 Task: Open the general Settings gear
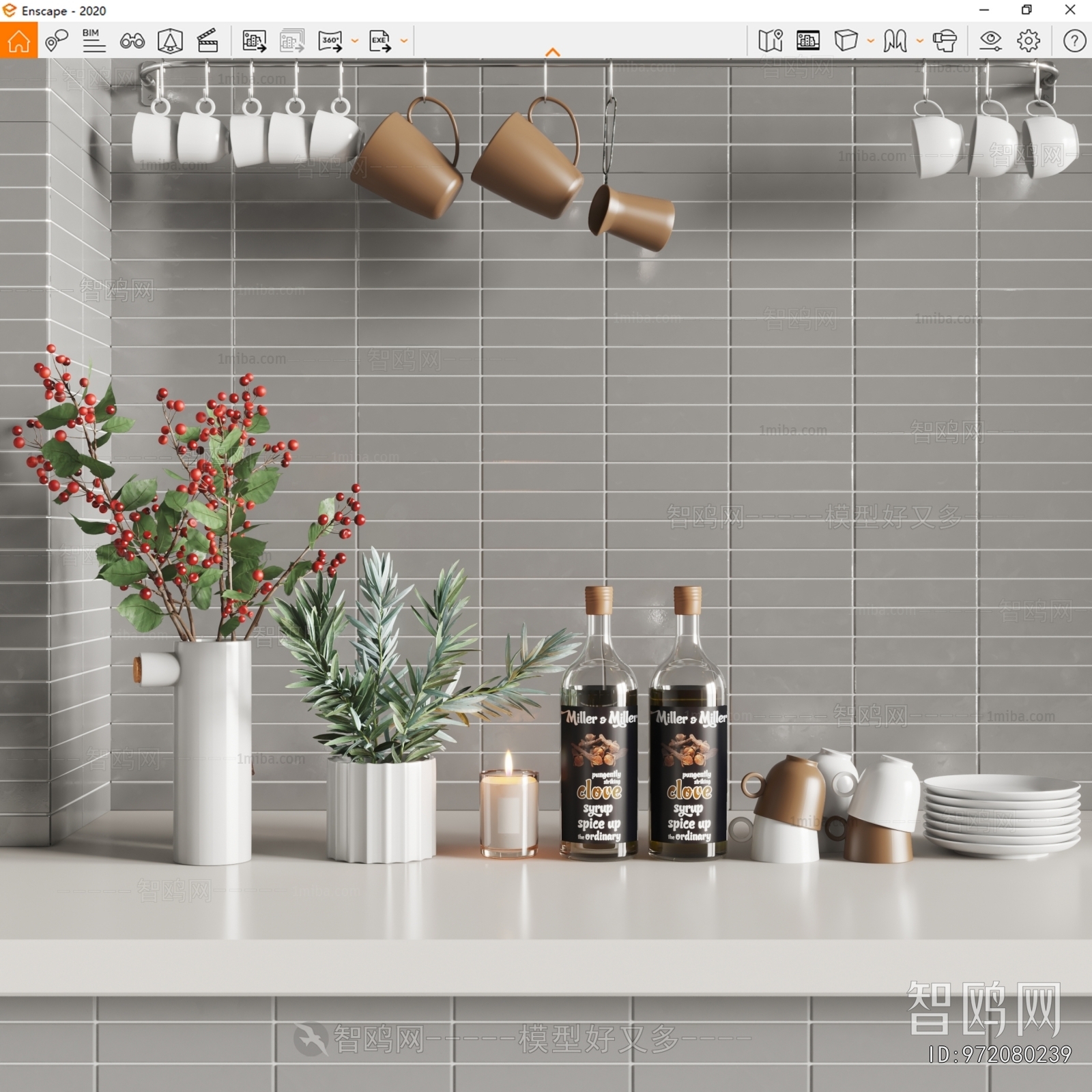pyautogui.click(x=1029, y=41)
